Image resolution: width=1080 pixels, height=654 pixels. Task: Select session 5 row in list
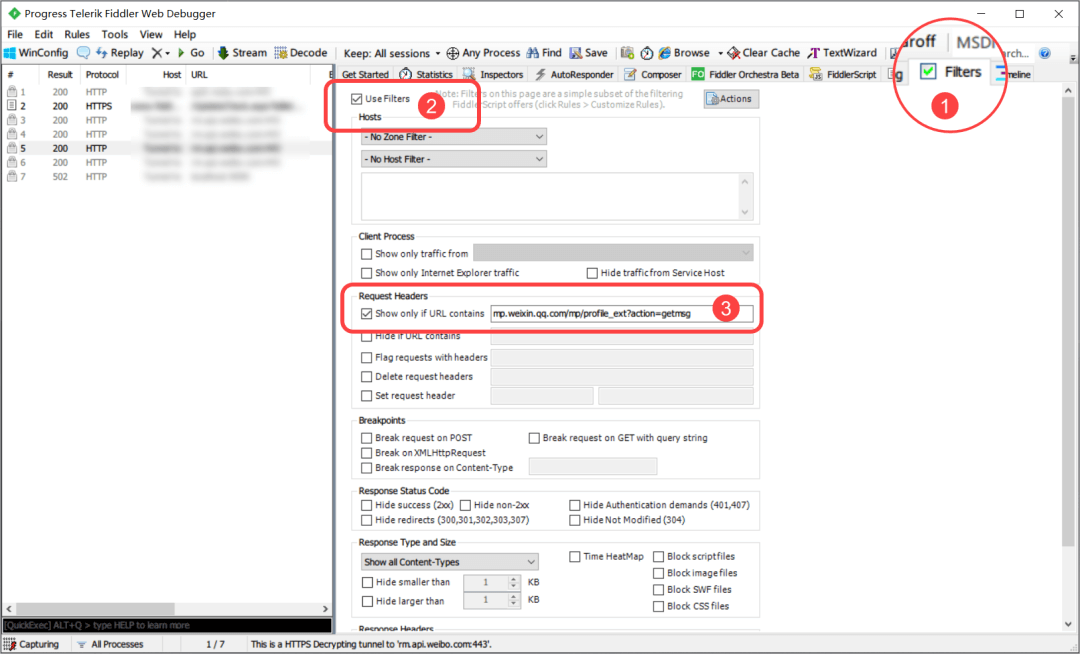[x=165, y=149]
